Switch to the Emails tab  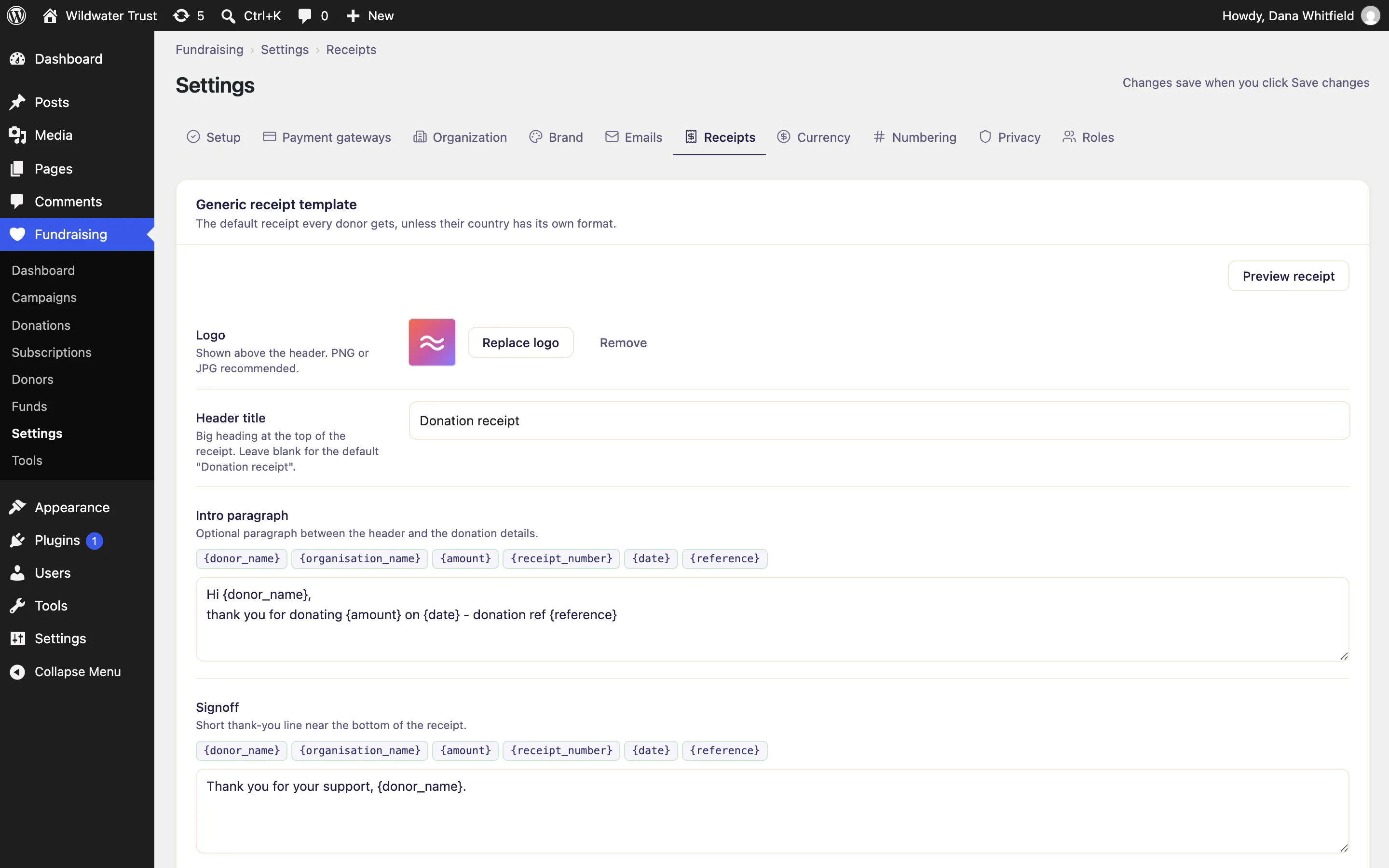click(634, 137)
